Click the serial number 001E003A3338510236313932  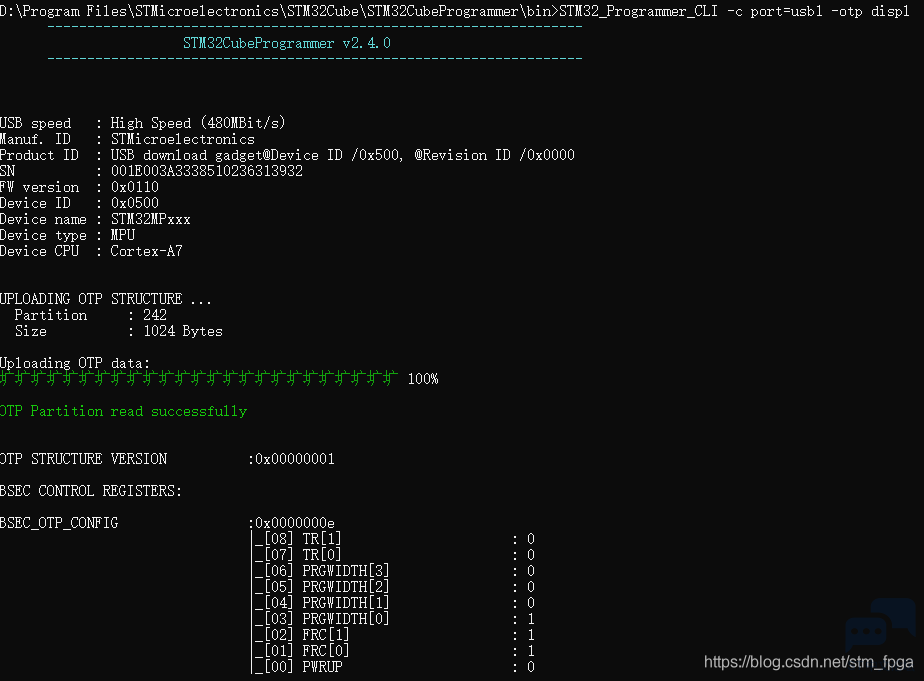point(207,171)
